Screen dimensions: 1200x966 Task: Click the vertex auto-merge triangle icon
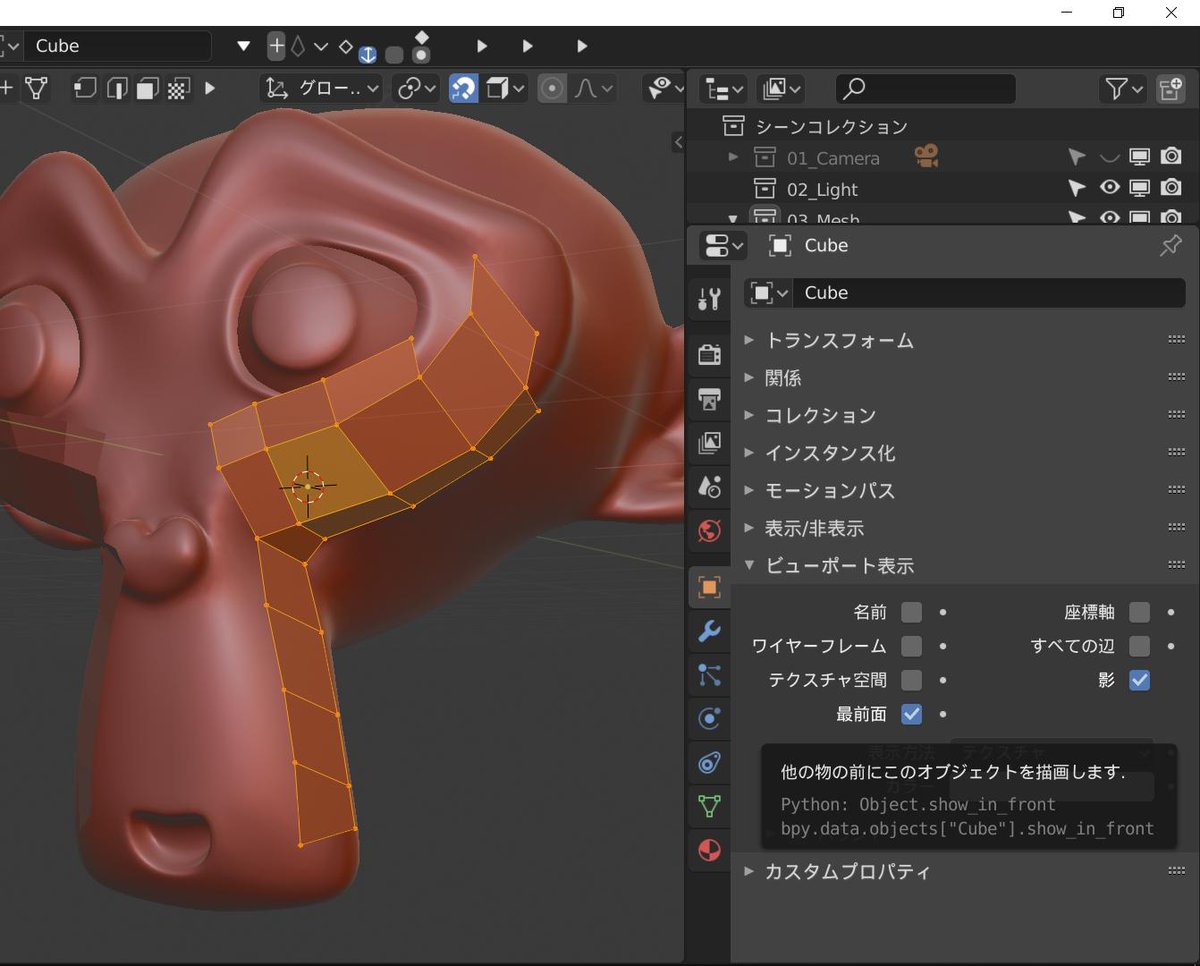coord(37,88)
